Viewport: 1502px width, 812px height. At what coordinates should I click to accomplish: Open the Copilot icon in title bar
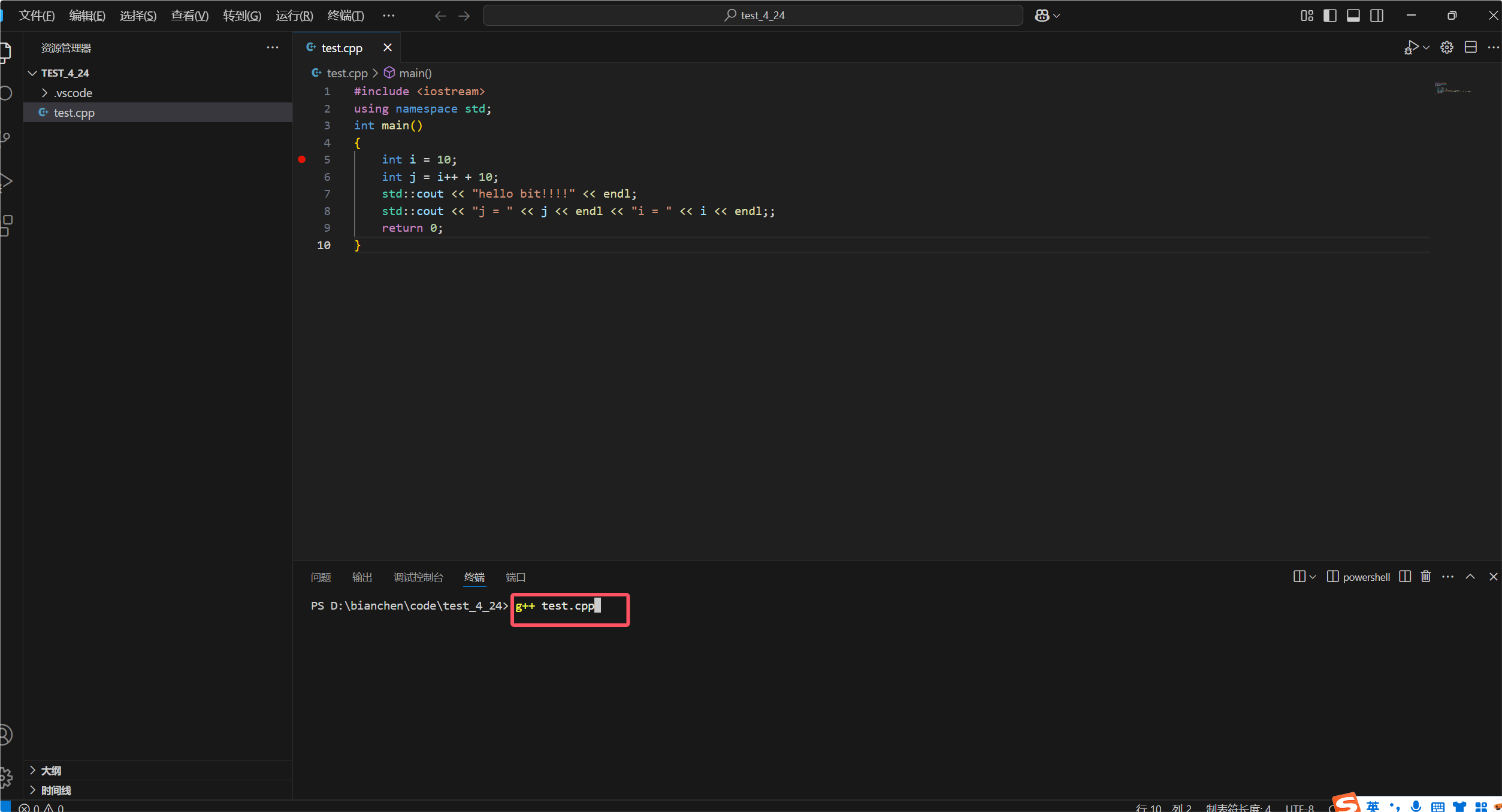pos(1042,16)
